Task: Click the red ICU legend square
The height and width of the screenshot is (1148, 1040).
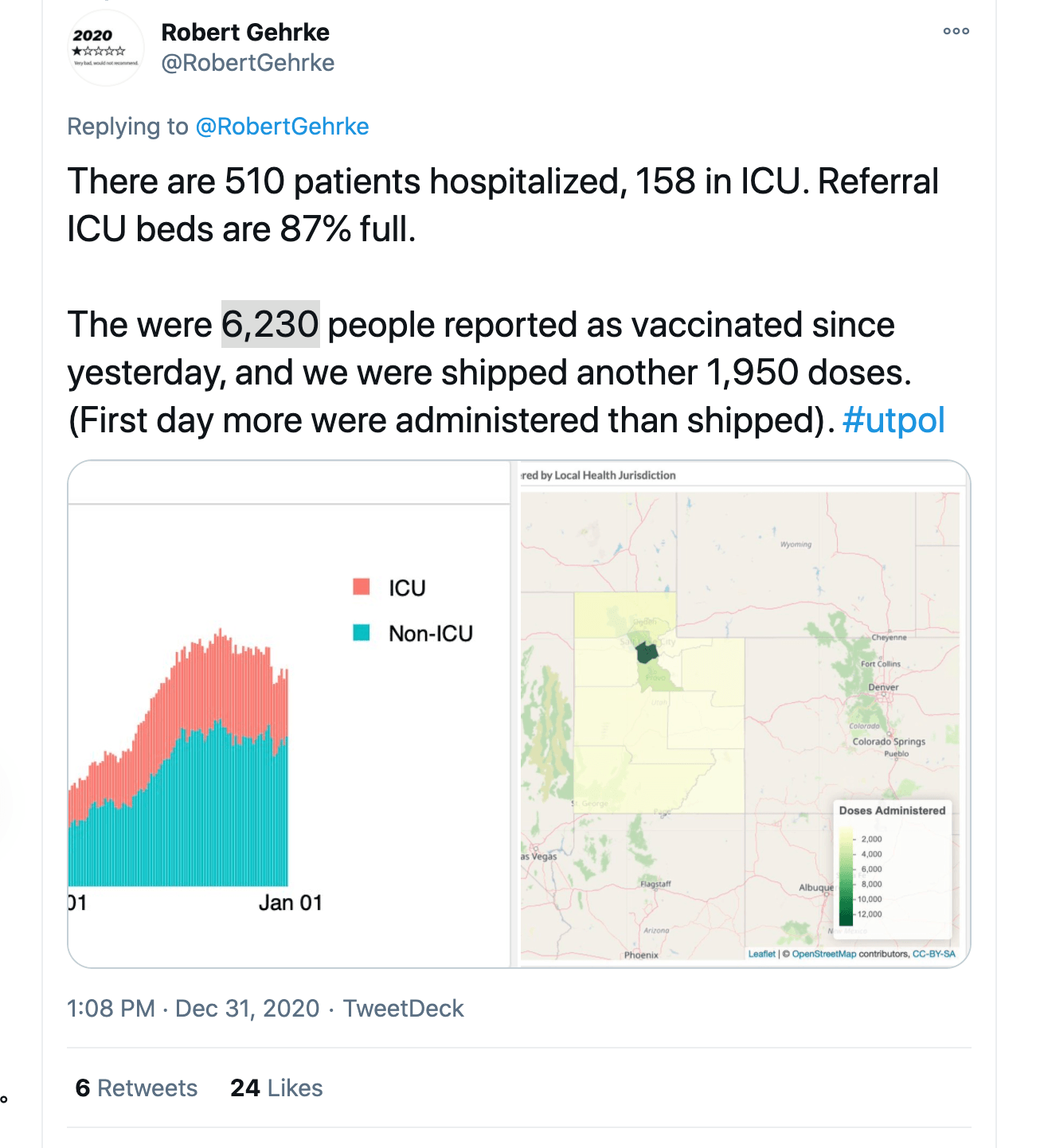Action: click(x=362, y=587)
